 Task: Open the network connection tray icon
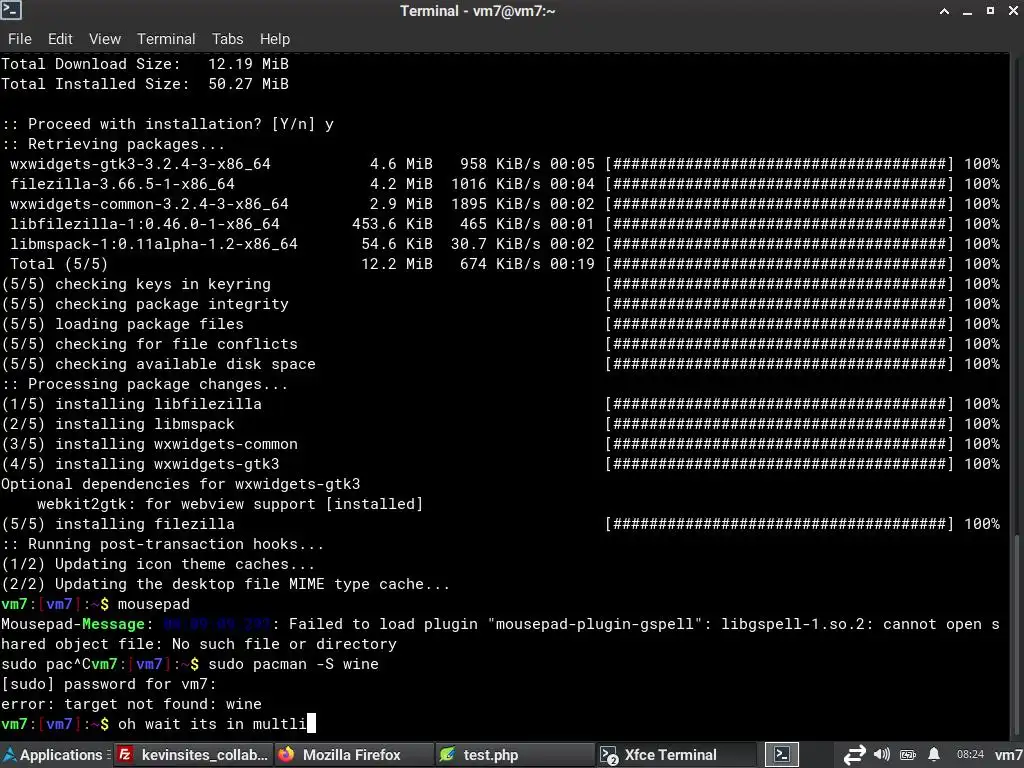854,755
